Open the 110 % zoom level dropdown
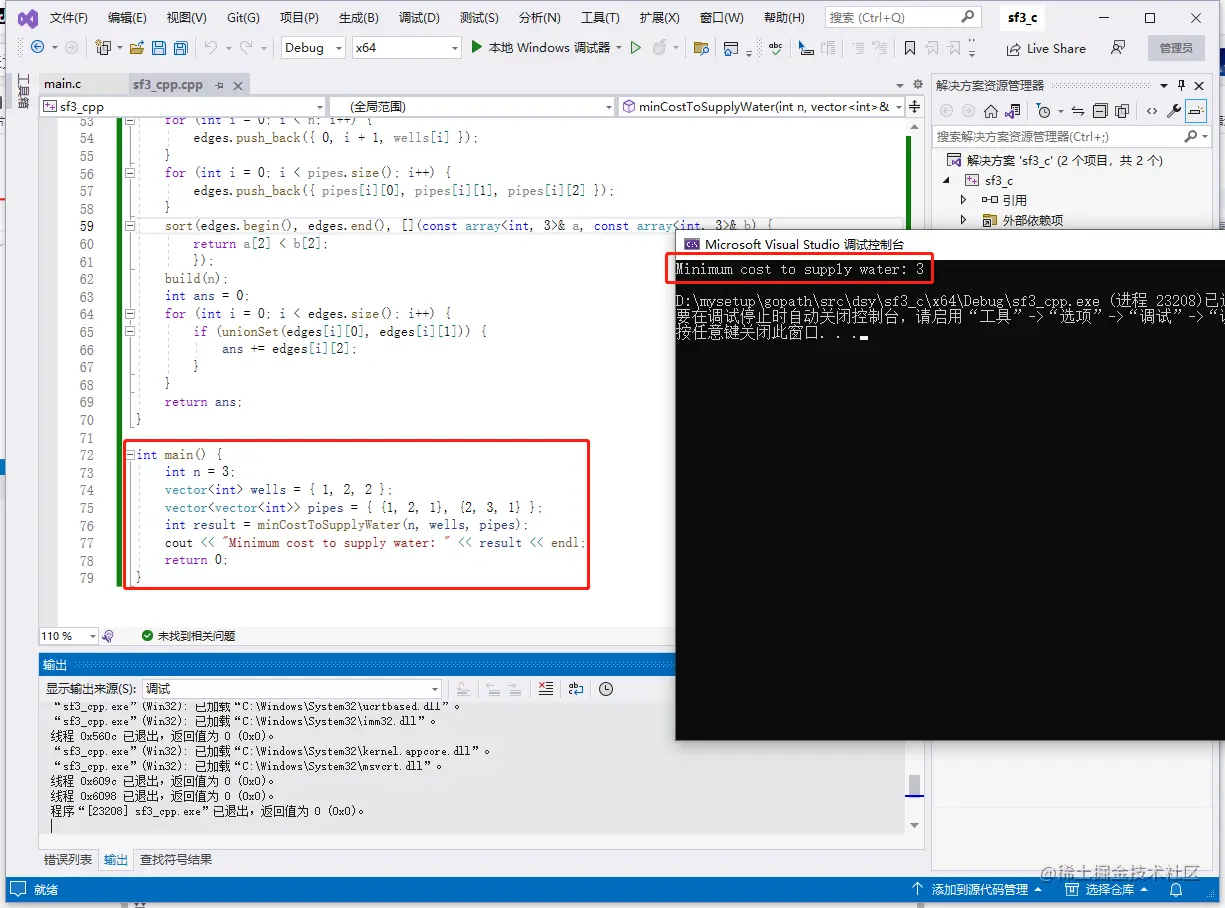The width and height of the screenshot is (1225, 908). [69, 636]
